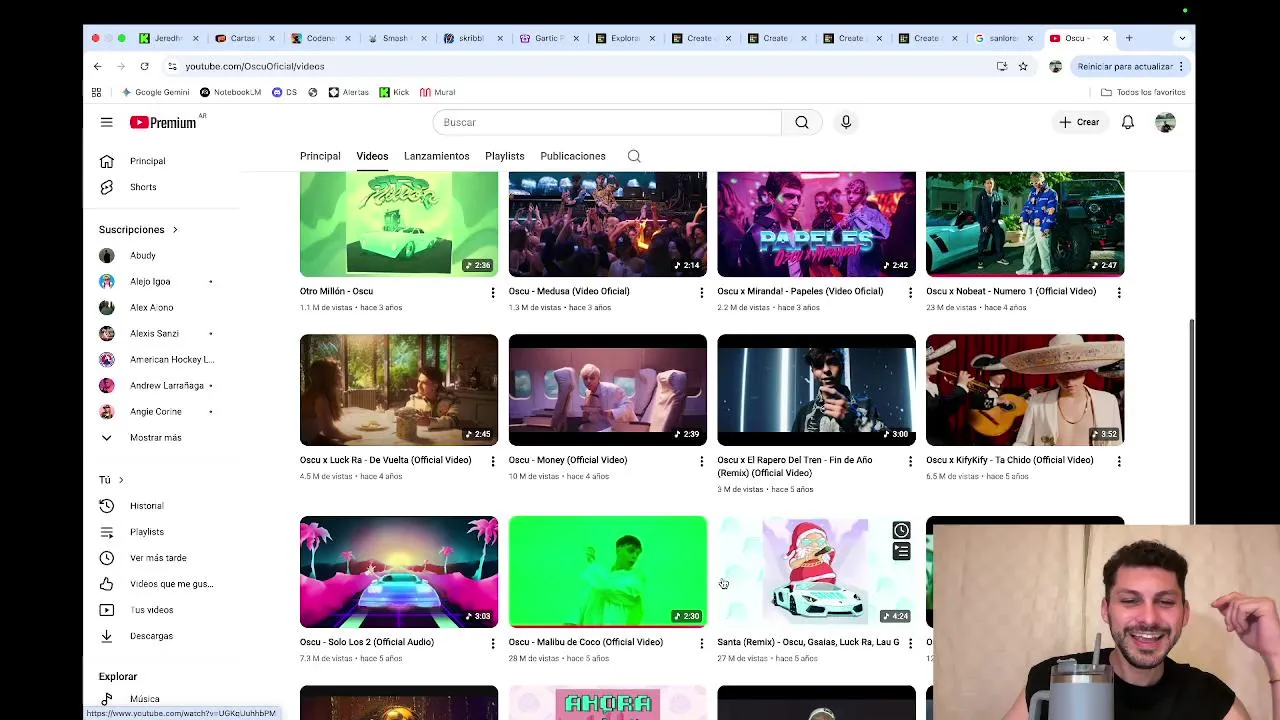The image size is (1280, 720).
Task: Open Chrome apps grid in bookmarks bar
Action: point(96,92)
